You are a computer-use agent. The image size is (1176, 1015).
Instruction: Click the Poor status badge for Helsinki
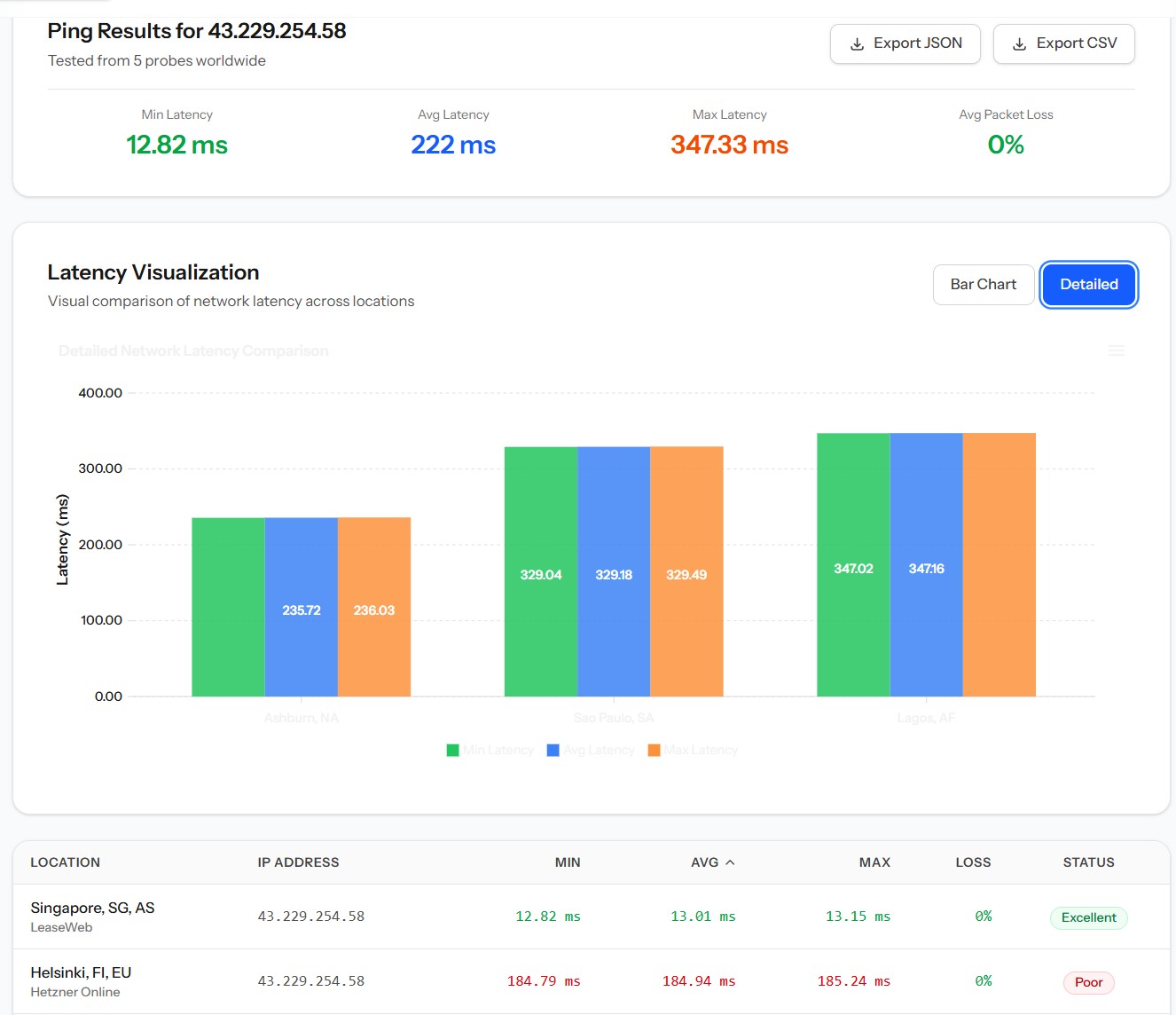click(1089, 982)
